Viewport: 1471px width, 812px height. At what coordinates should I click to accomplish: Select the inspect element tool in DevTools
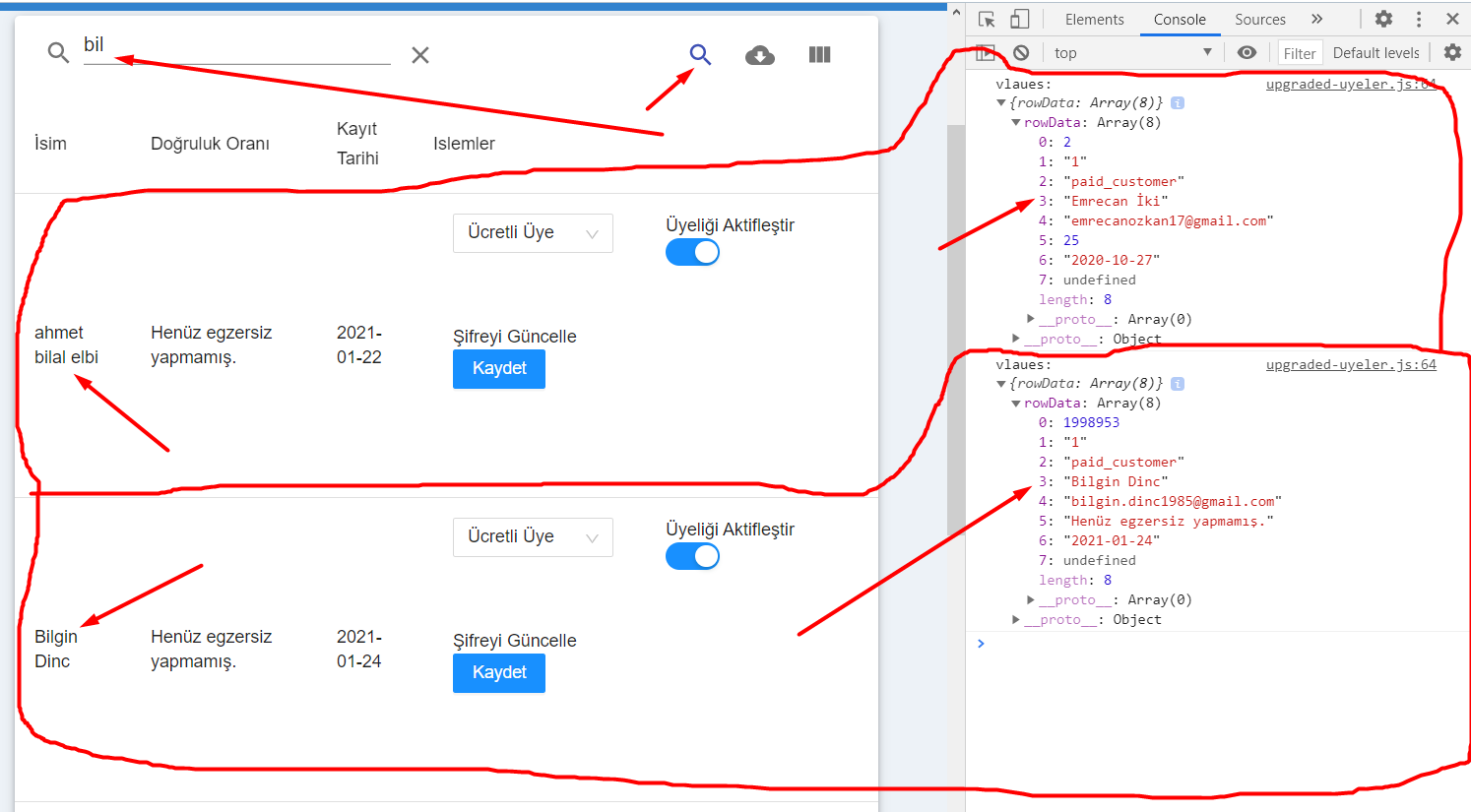986,19
